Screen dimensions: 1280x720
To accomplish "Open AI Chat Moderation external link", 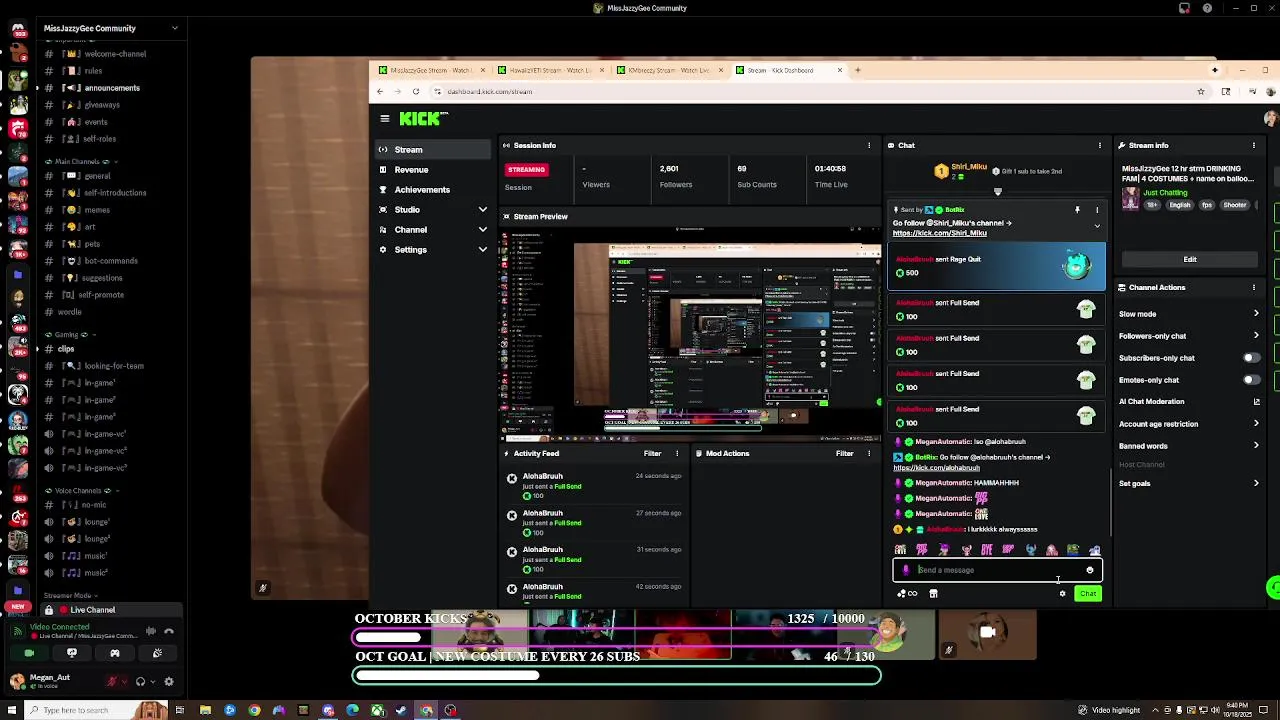I will point(1256,402).
